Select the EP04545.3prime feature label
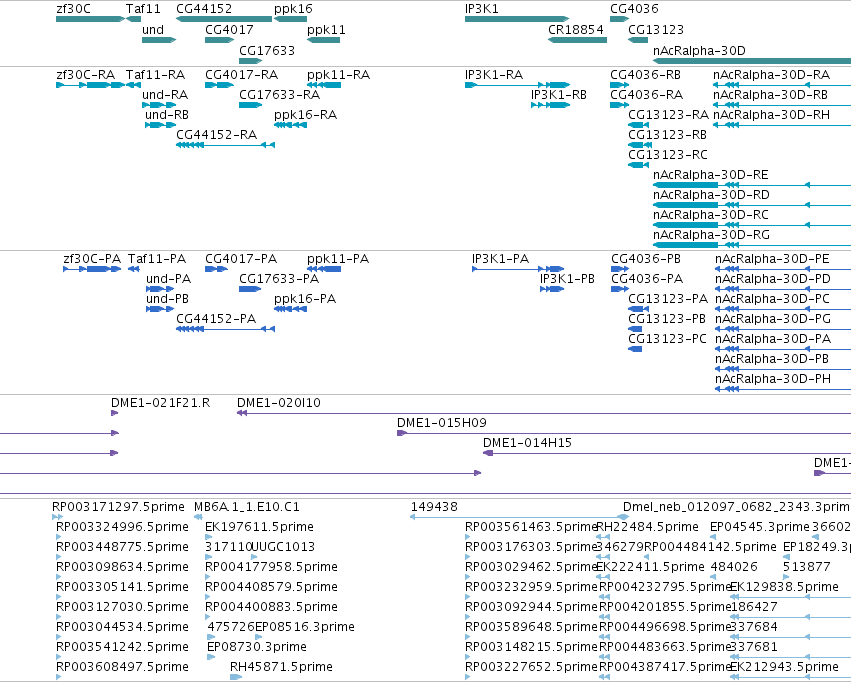 (760, 527)
